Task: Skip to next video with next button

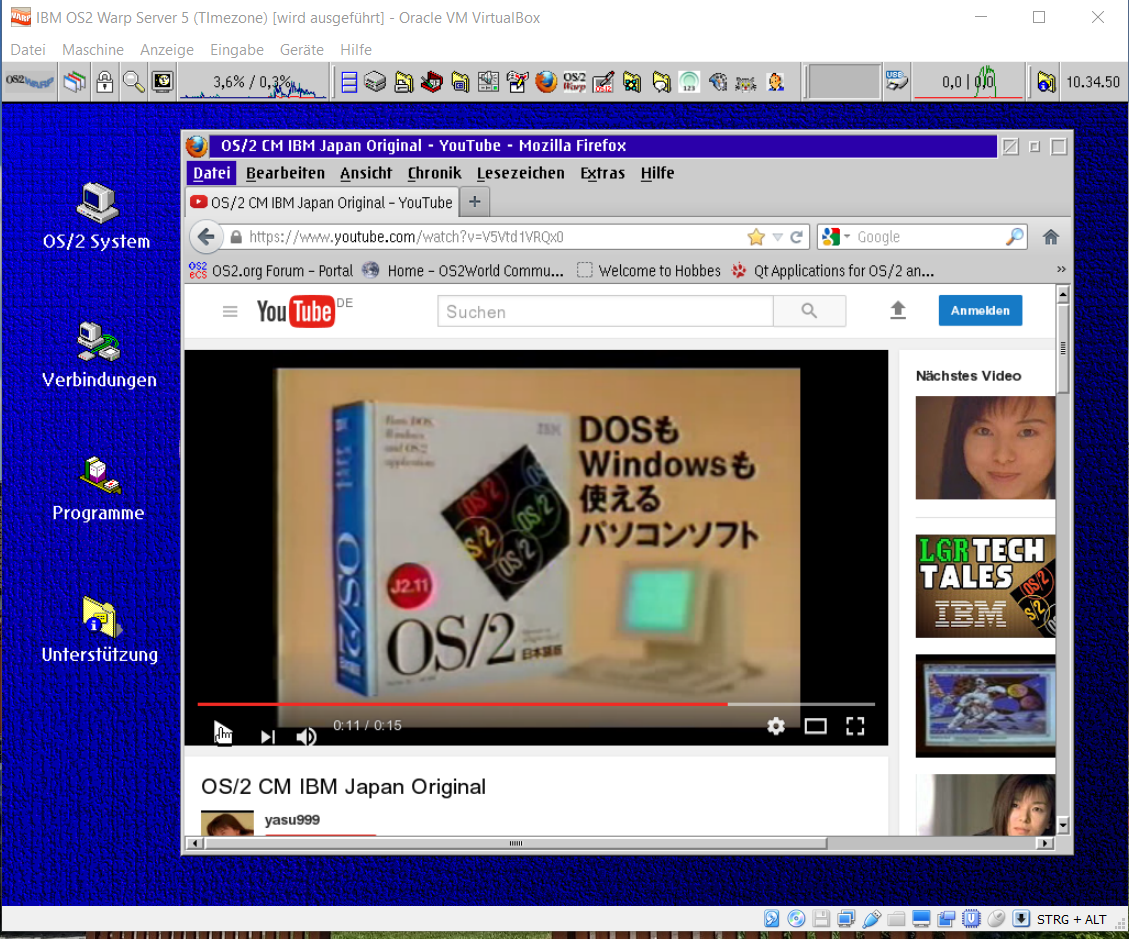Action: pos(267,736)
